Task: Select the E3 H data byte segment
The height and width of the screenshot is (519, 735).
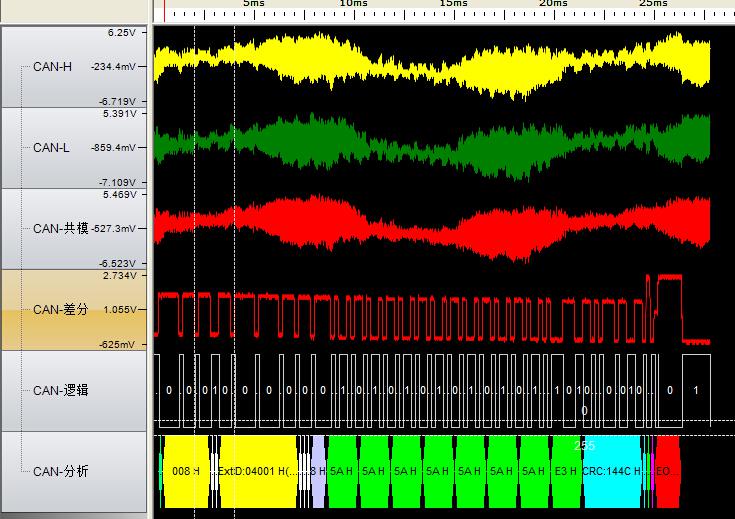Action: click(566, 471)
